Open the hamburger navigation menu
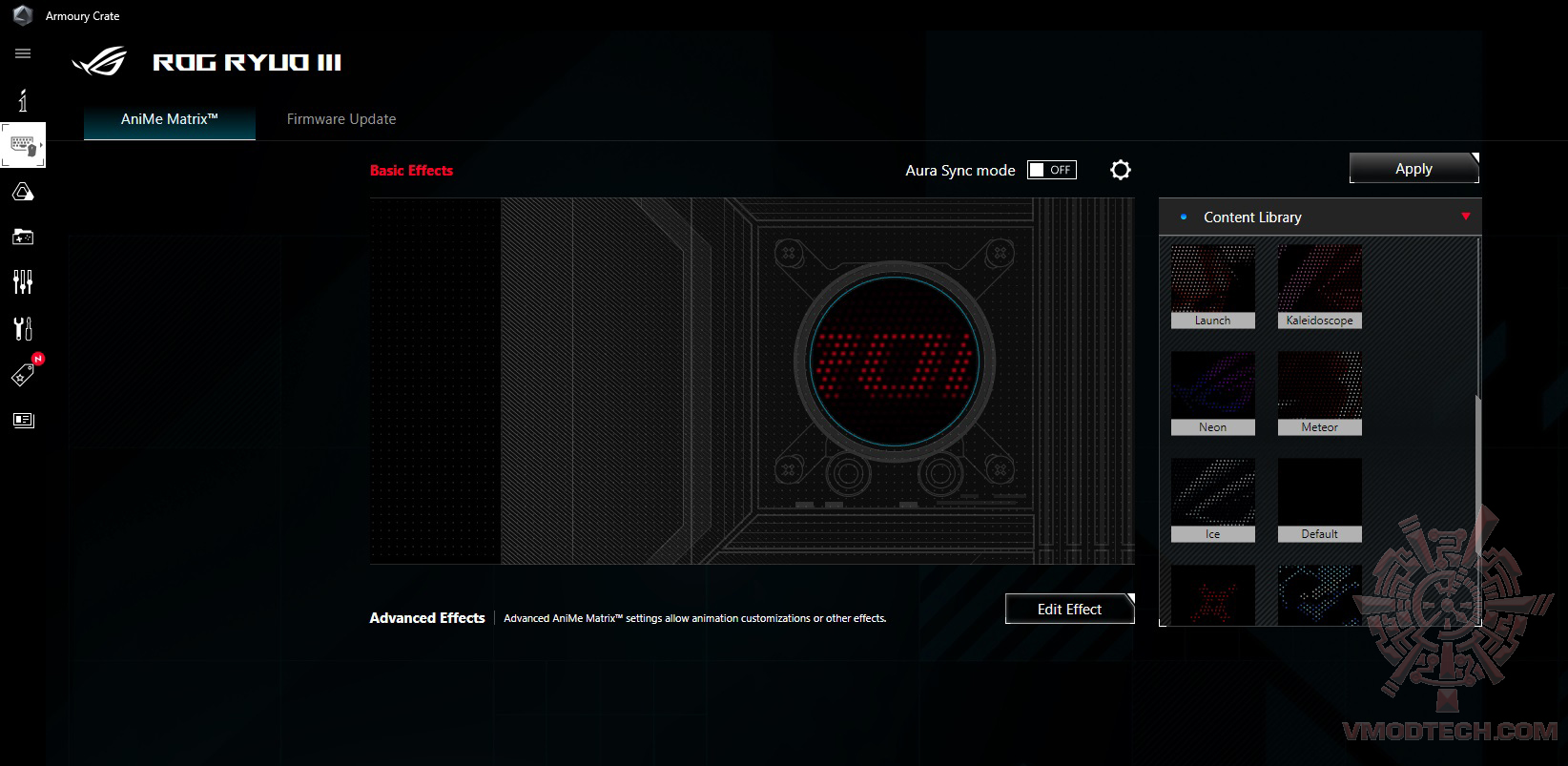Viewport: 1568px width, 766px height. coord(23,53)
